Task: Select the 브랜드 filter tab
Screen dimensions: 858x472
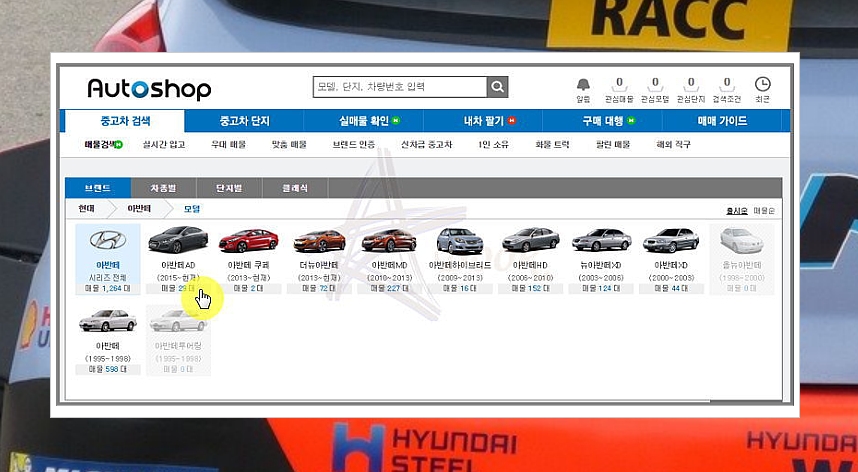Action: point(98,188)
